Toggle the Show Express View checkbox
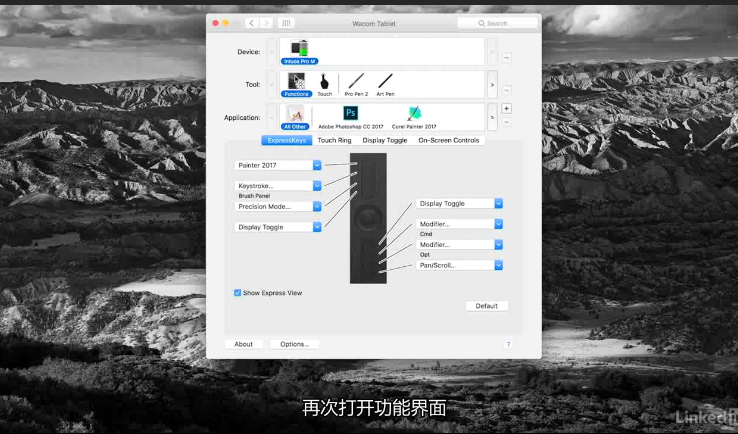 [238, 293]
